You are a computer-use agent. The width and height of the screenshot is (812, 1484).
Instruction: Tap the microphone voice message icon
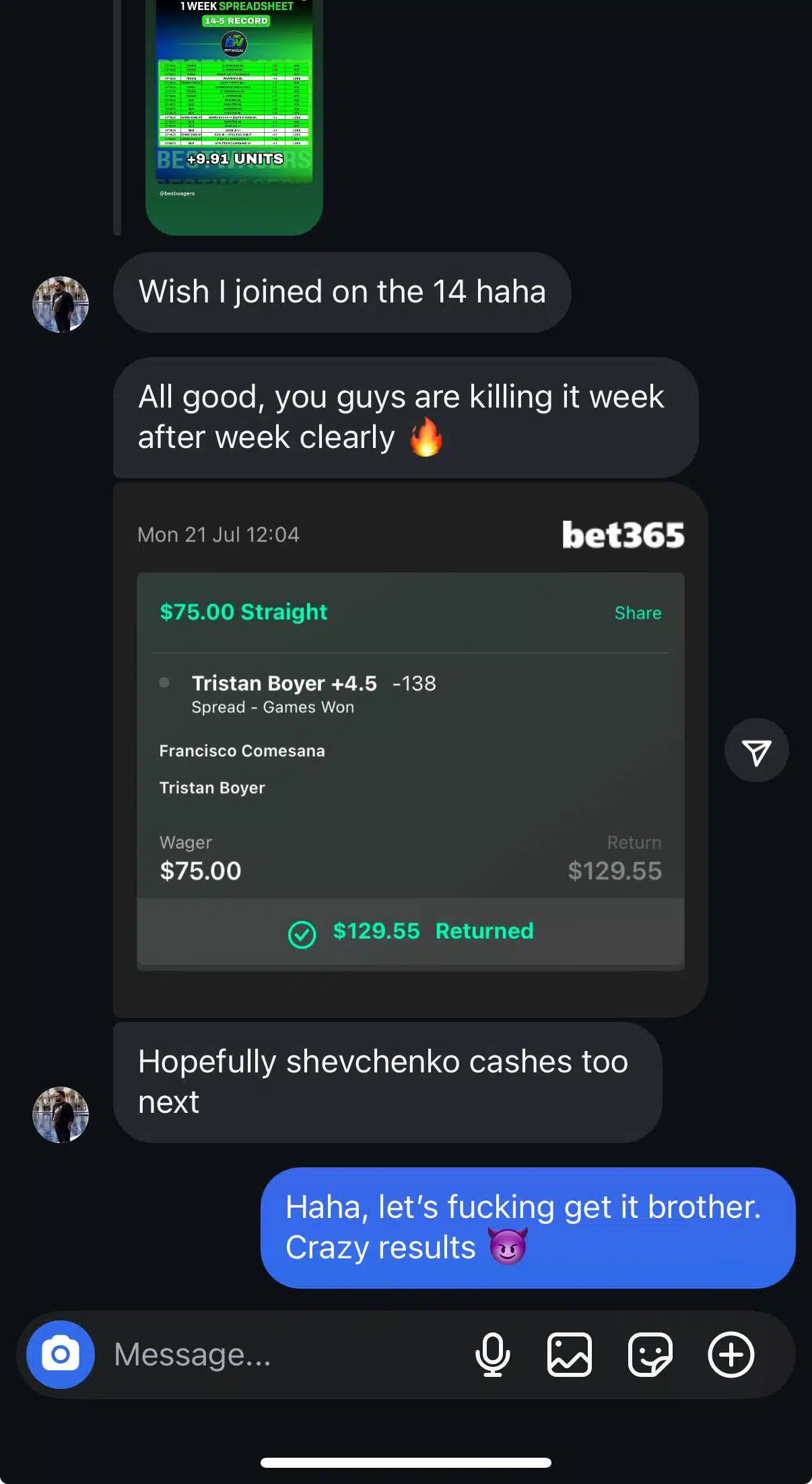[x=492, y=1354]
